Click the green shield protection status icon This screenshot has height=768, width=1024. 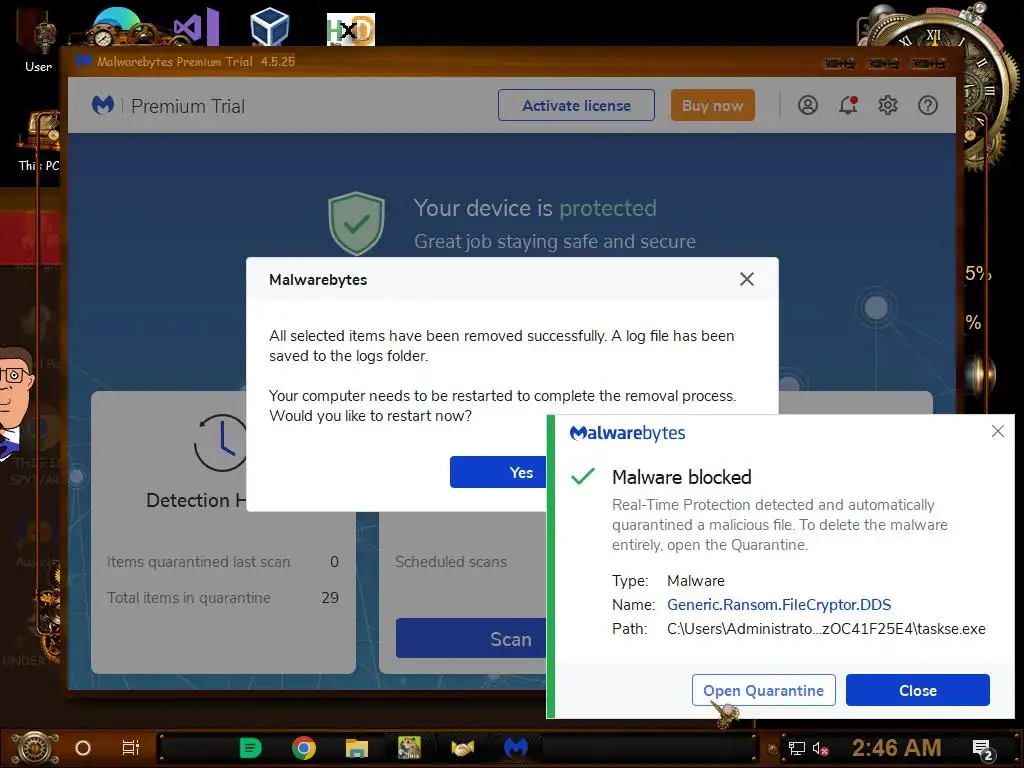pos(356,223)
